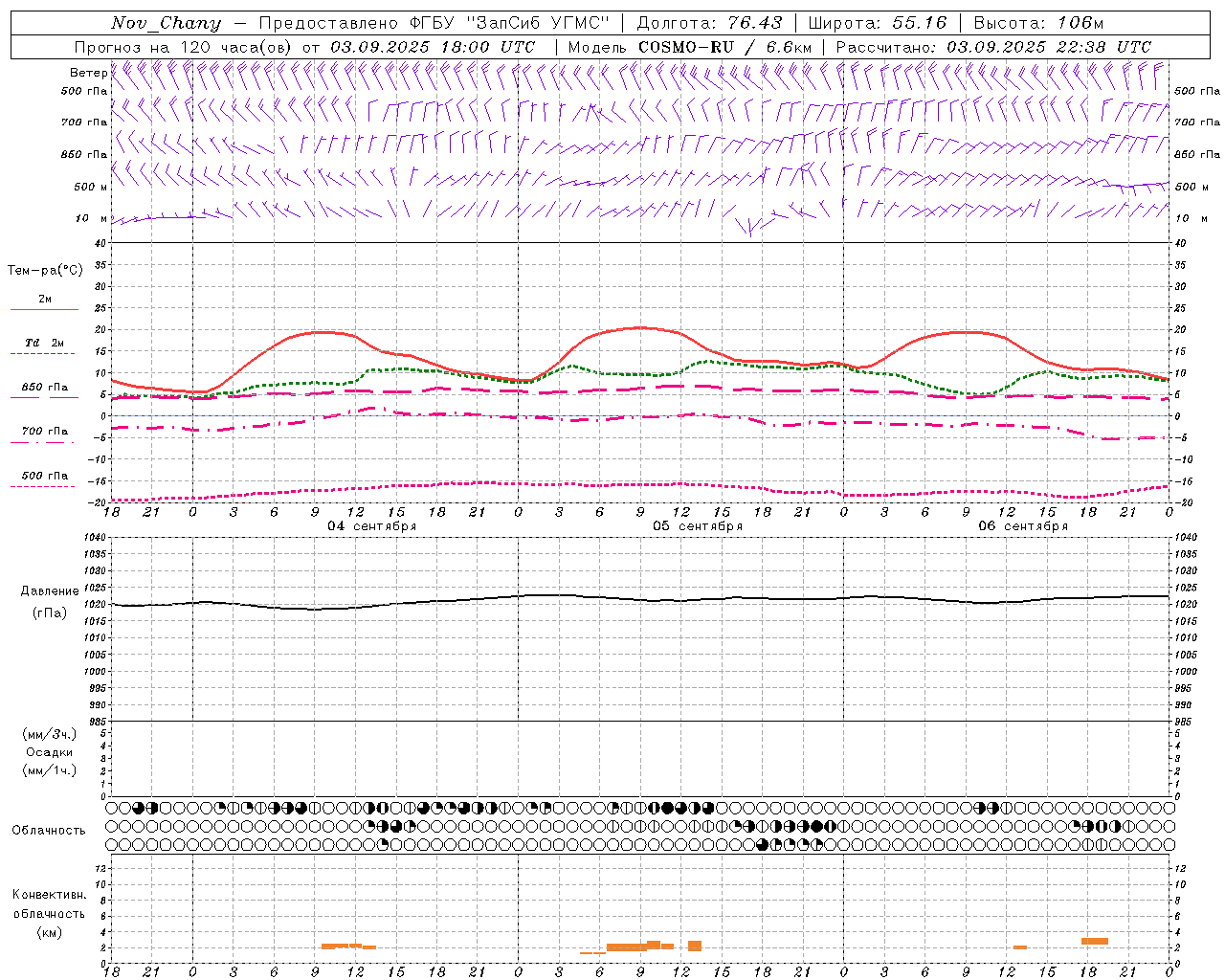Click the 'Ветер' wind section label

tap(88, 73)
